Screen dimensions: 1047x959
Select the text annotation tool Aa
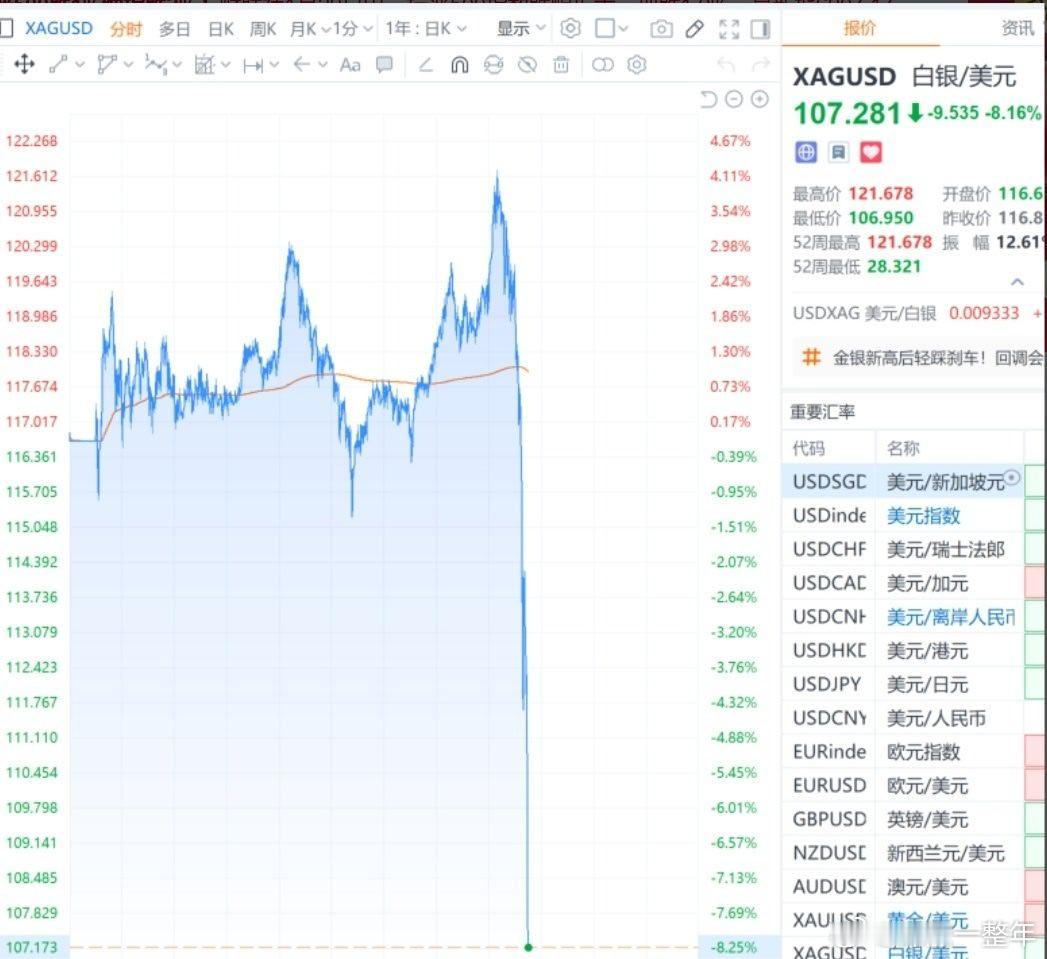350,64
